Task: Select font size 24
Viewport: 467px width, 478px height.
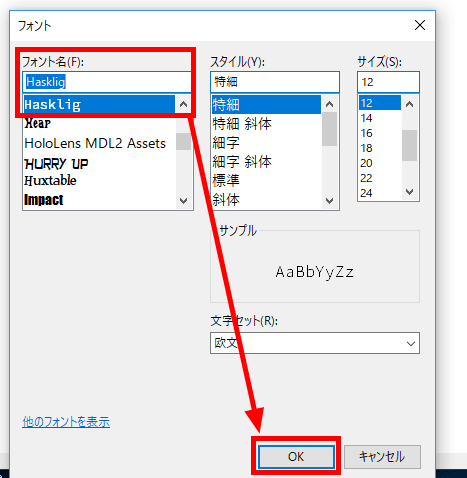Action: [366, 193]
